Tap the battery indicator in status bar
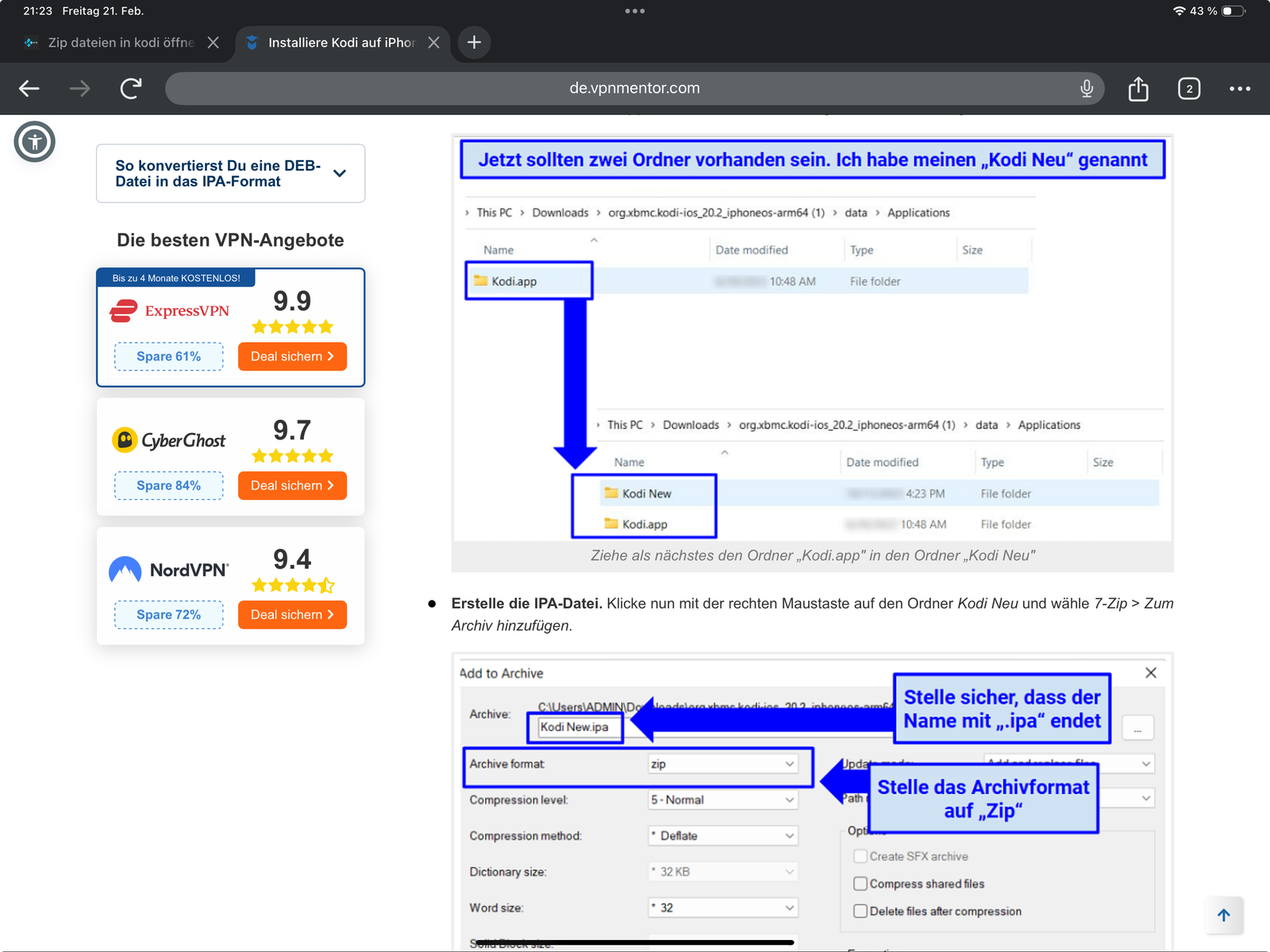Viewport: 1270px width, 952px height. pyautogui.click(x=1234, y=11)
